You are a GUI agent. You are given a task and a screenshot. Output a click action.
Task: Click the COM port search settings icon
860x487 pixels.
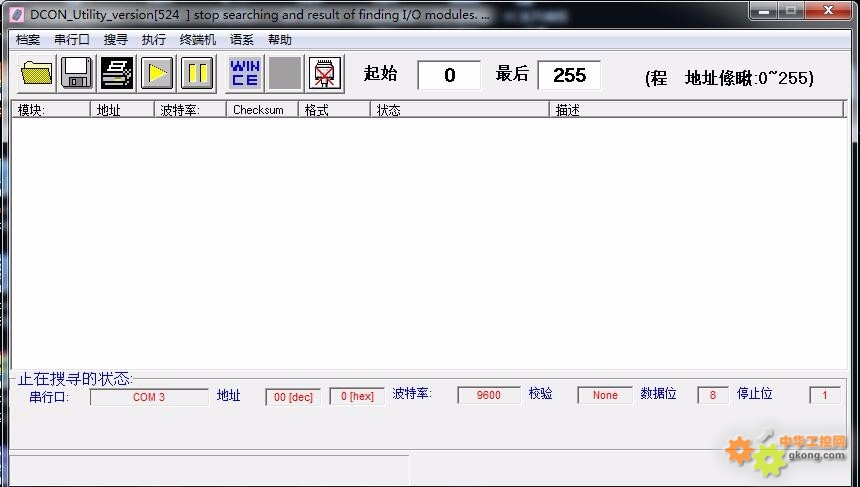coord(117,74)
